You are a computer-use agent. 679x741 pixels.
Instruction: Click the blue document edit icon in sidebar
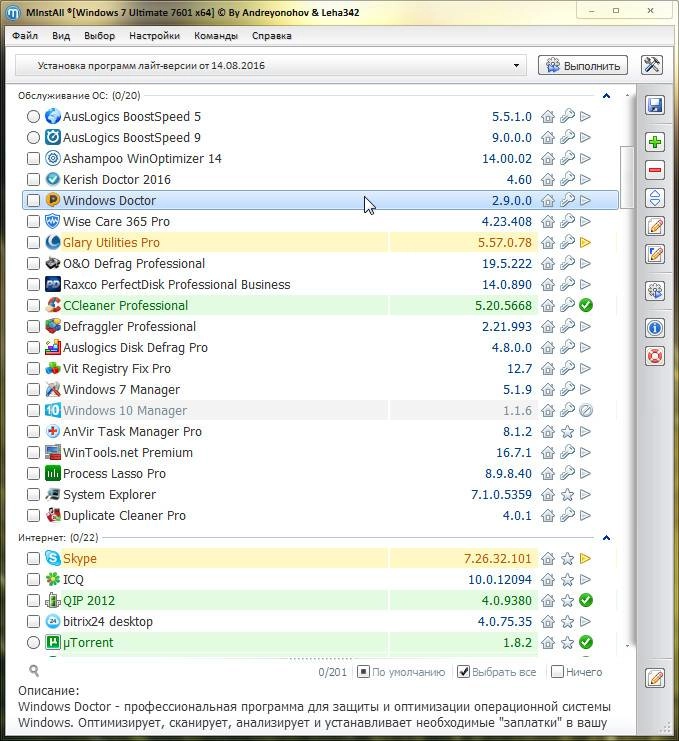[x=655, y=254]
